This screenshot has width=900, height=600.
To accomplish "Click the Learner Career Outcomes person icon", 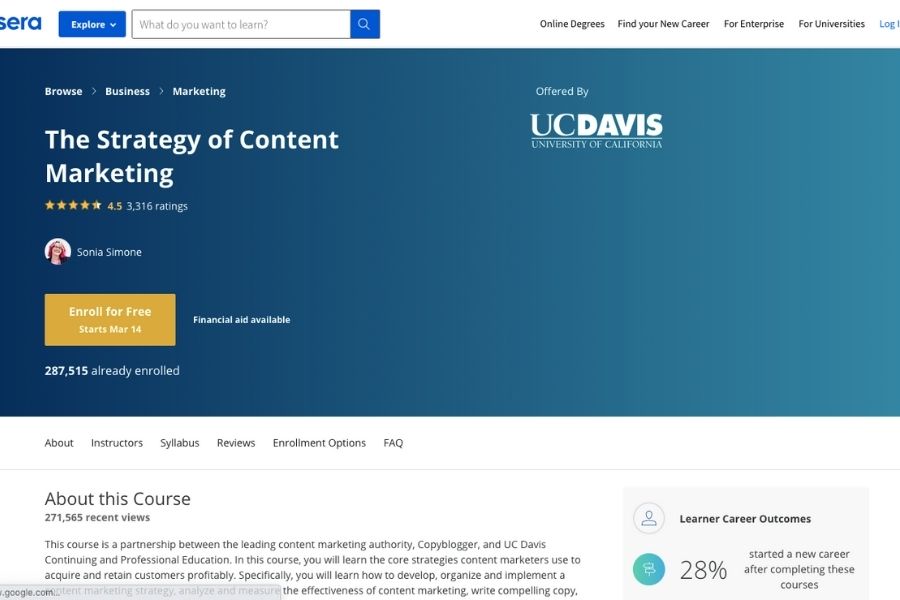I will pyautogui.click(x=649, y=518).
